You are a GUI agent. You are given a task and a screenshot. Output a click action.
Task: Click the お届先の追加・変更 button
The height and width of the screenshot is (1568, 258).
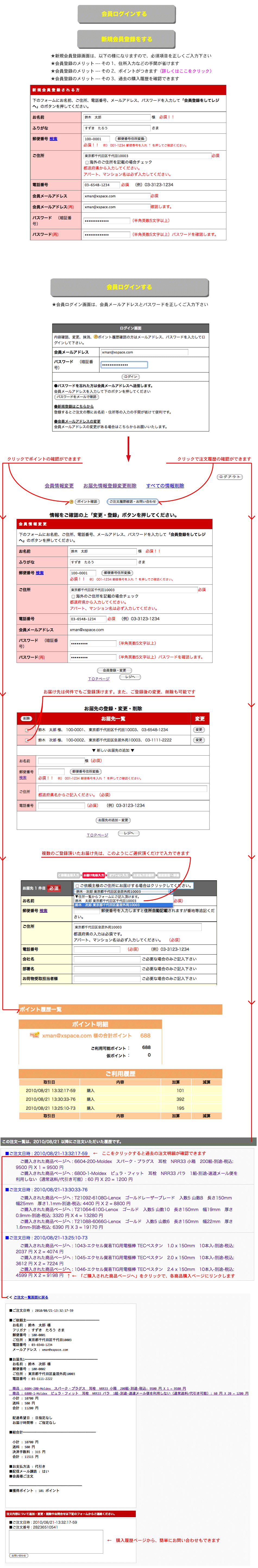point(114,820)
